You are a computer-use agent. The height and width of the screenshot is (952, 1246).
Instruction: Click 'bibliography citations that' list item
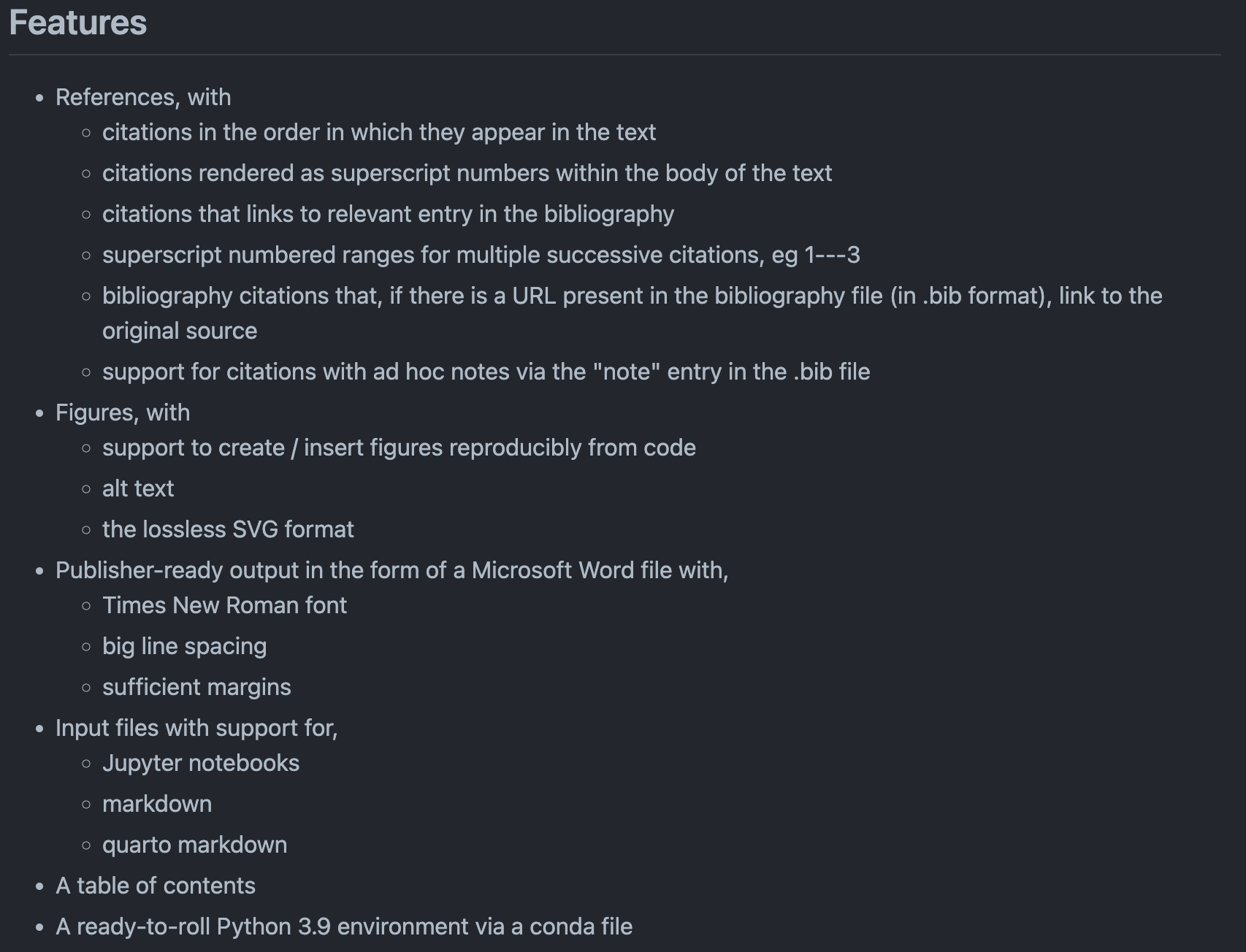(x=632, y=296)
